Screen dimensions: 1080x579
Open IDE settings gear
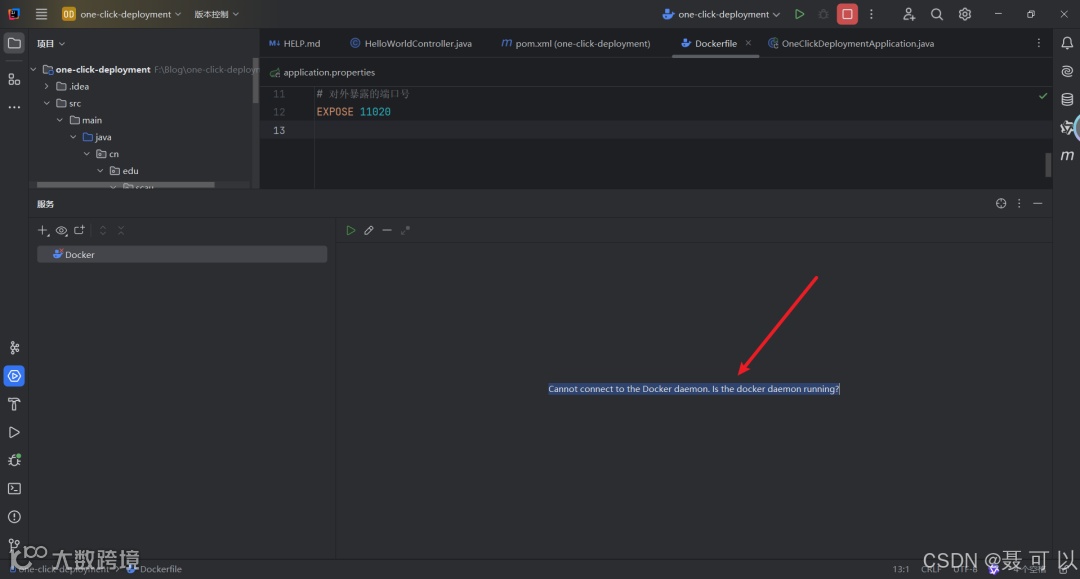coord(965,14)
